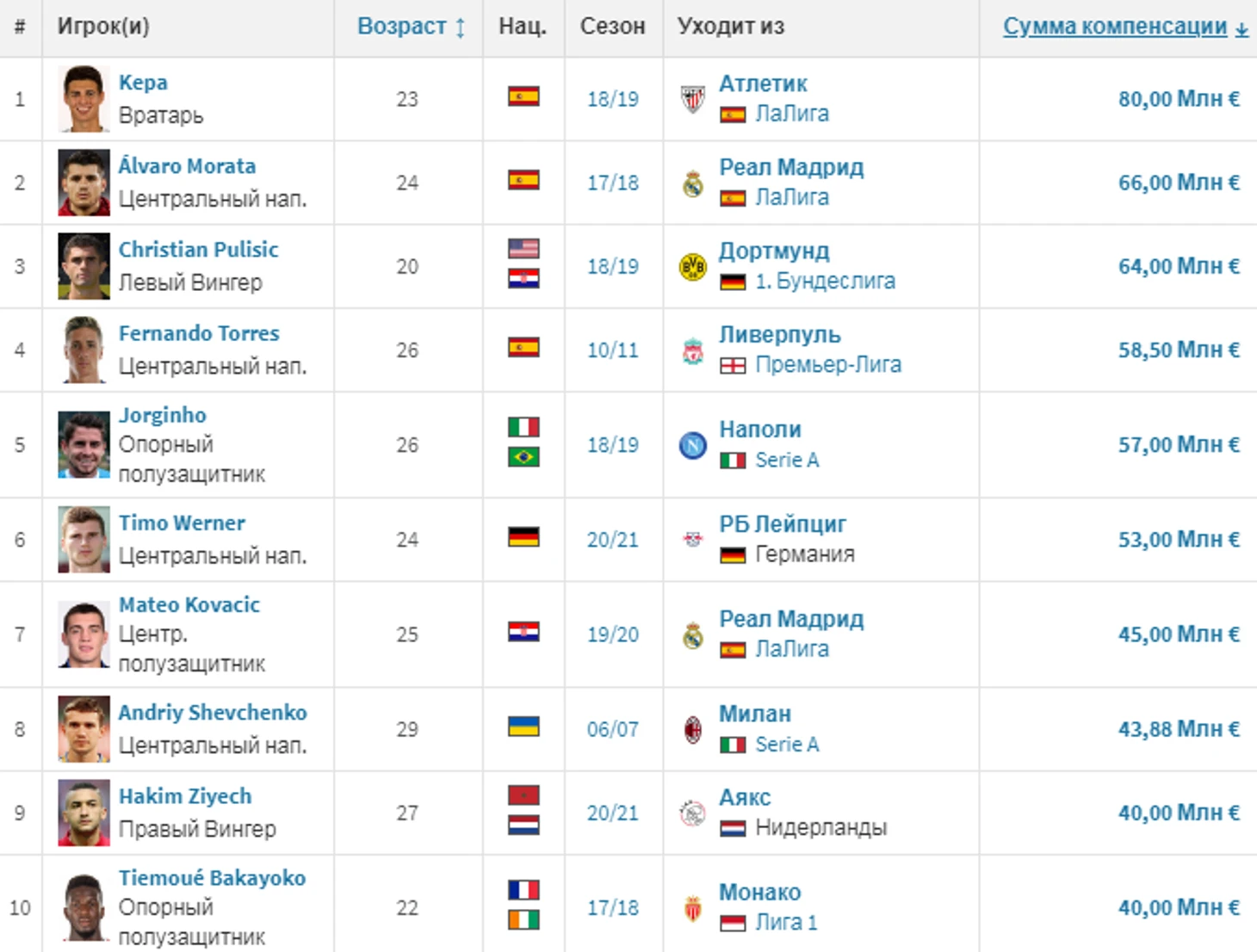This screenshot has width=1257, height=952.
Task: Click Hakim Ziyech's portrait thumbnail
Action: click(84, 813)
